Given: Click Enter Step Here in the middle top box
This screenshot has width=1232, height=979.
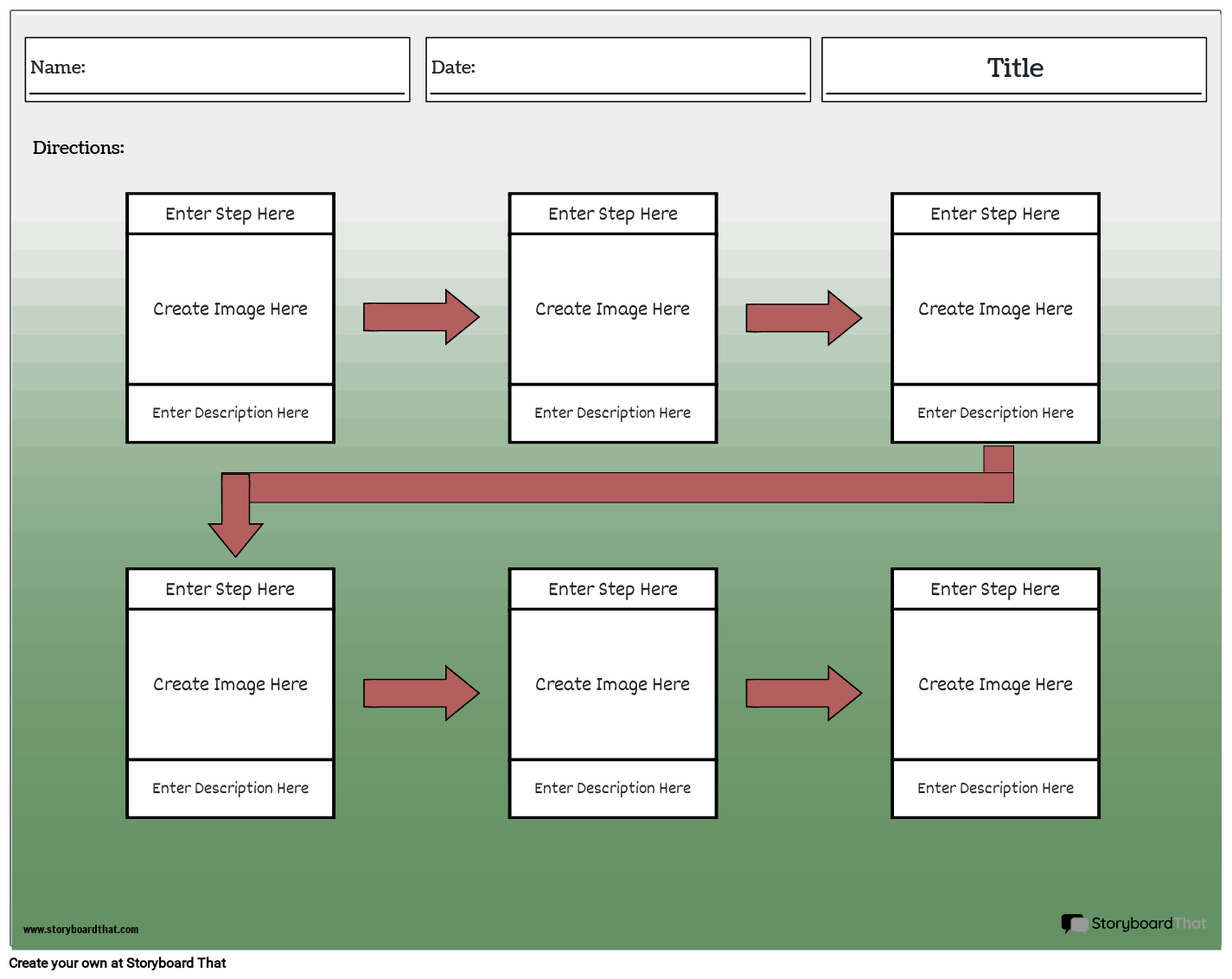Looking at the screenshot, I should click(612, 213).
